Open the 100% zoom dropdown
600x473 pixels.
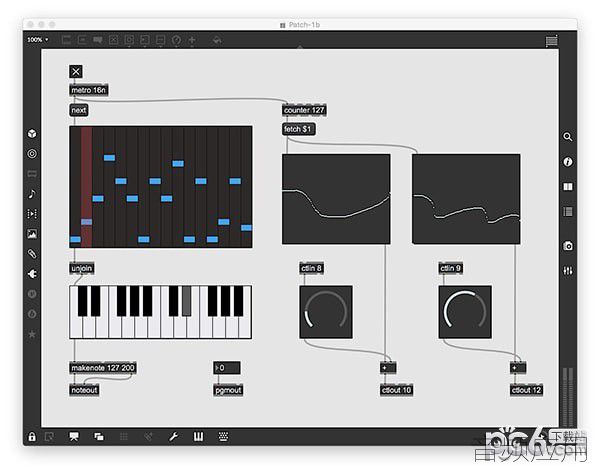pos(38,39)
